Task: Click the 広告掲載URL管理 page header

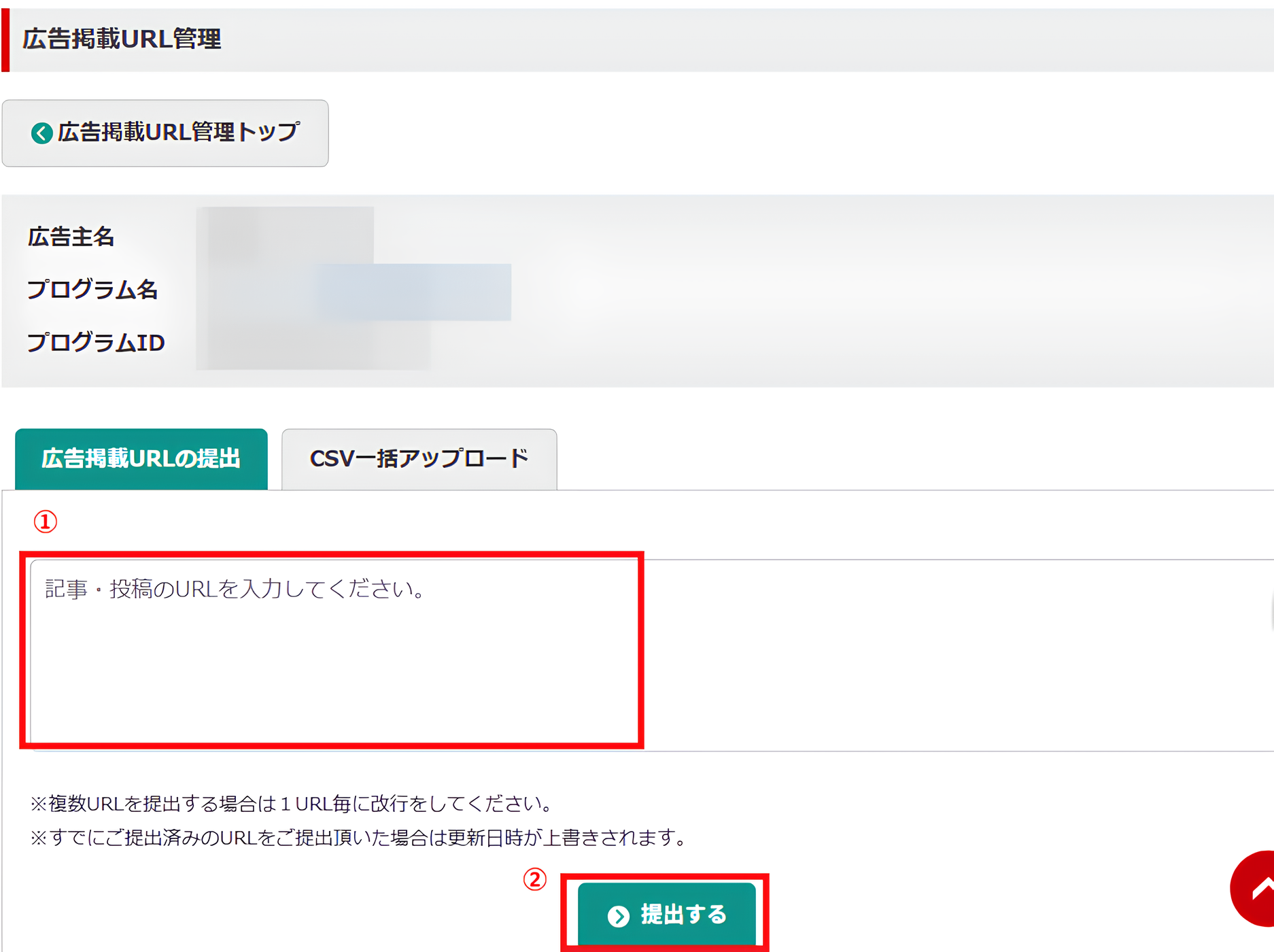Action: pos(122,39)
